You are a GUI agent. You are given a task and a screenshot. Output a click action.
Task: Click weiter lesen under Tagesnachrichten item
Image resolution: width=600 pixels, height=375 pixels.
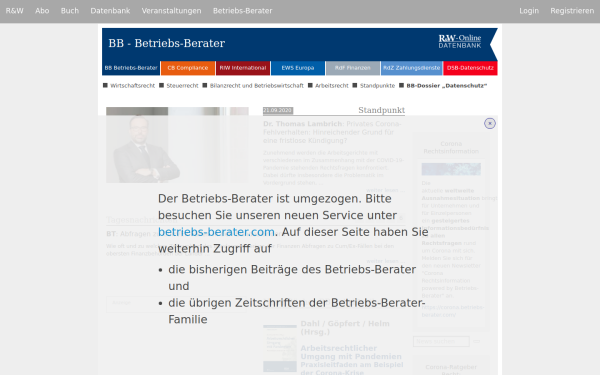[385, 261]
